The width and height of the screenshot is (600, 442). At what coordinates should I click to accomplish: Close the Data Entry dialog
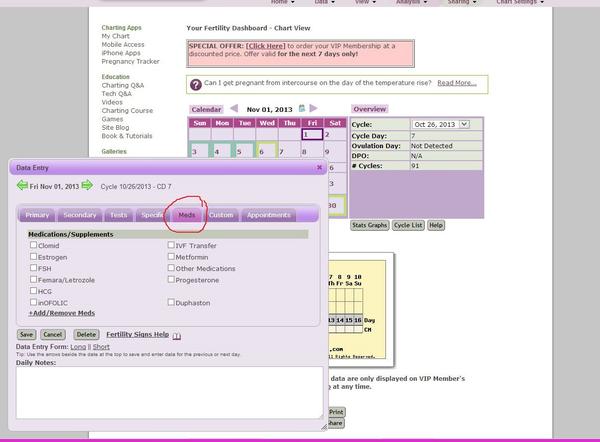tap(319, 168)
